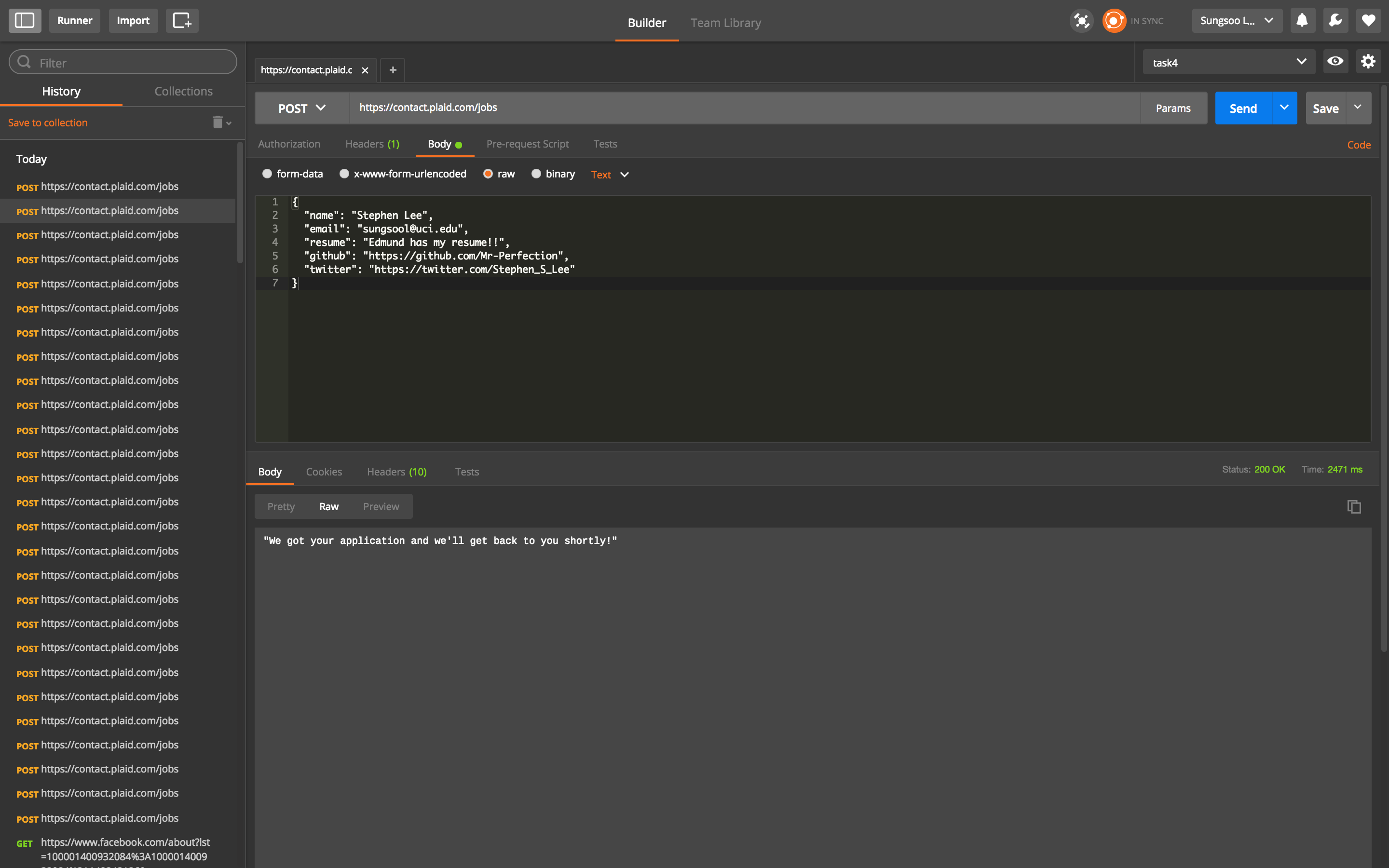Choose the binary body type
1389x868 pixels.
tap(536, 174)
